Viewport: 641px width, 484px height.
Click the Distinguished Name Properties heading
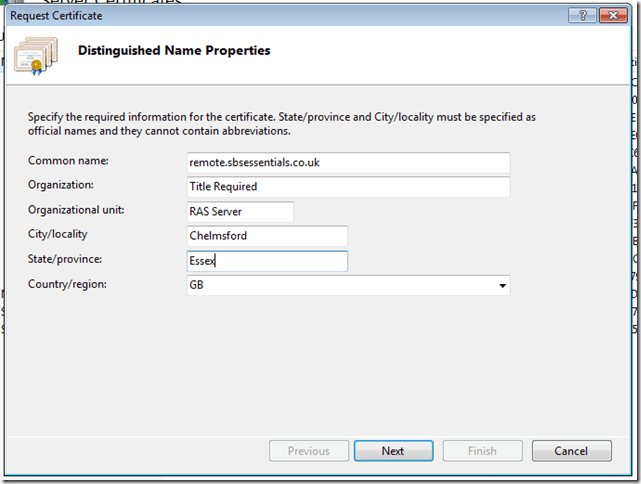point(174,50)
